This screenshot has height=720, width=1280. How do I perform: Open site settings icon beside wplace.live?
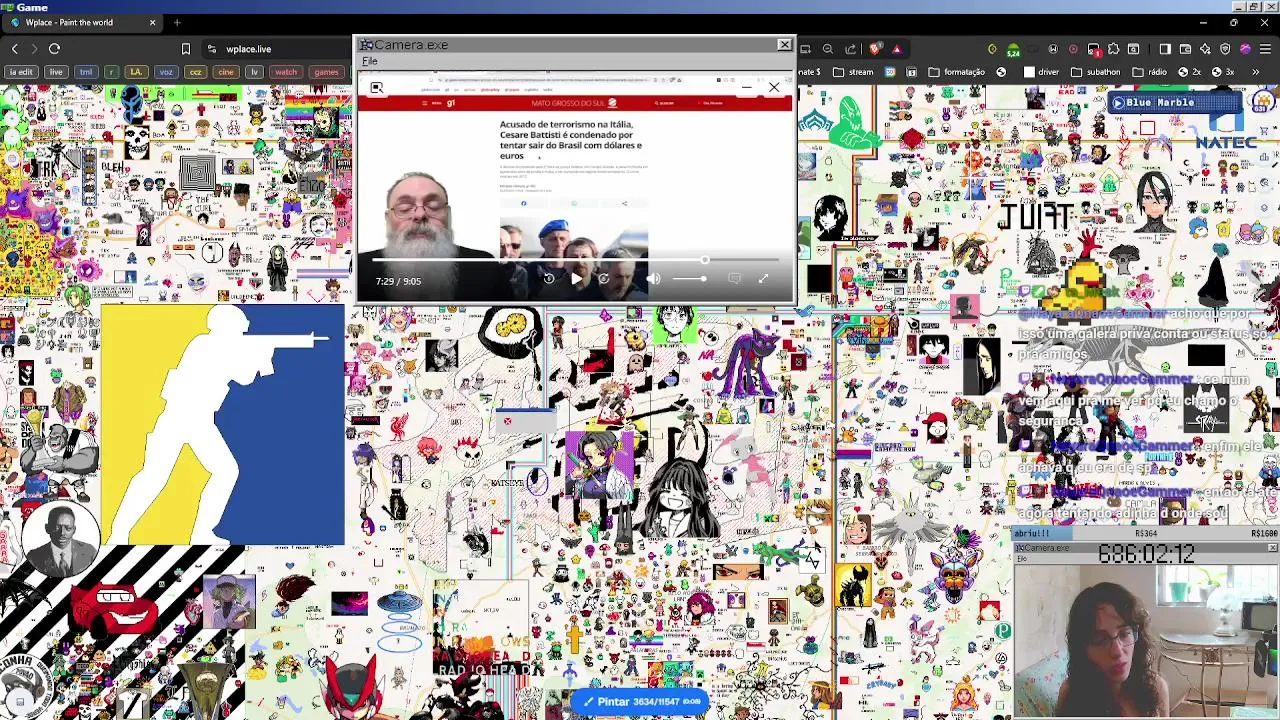tap(212, 48)
